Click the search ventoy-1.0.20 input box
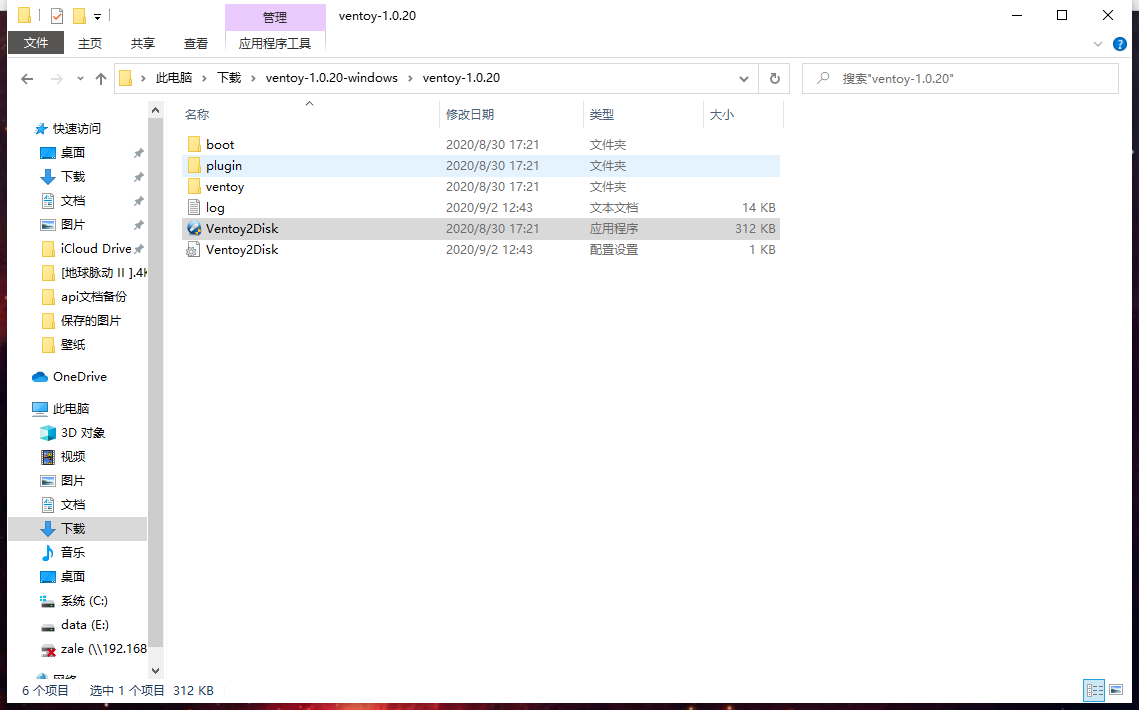This screenshot has height=710, width=1139. [960, 78]
